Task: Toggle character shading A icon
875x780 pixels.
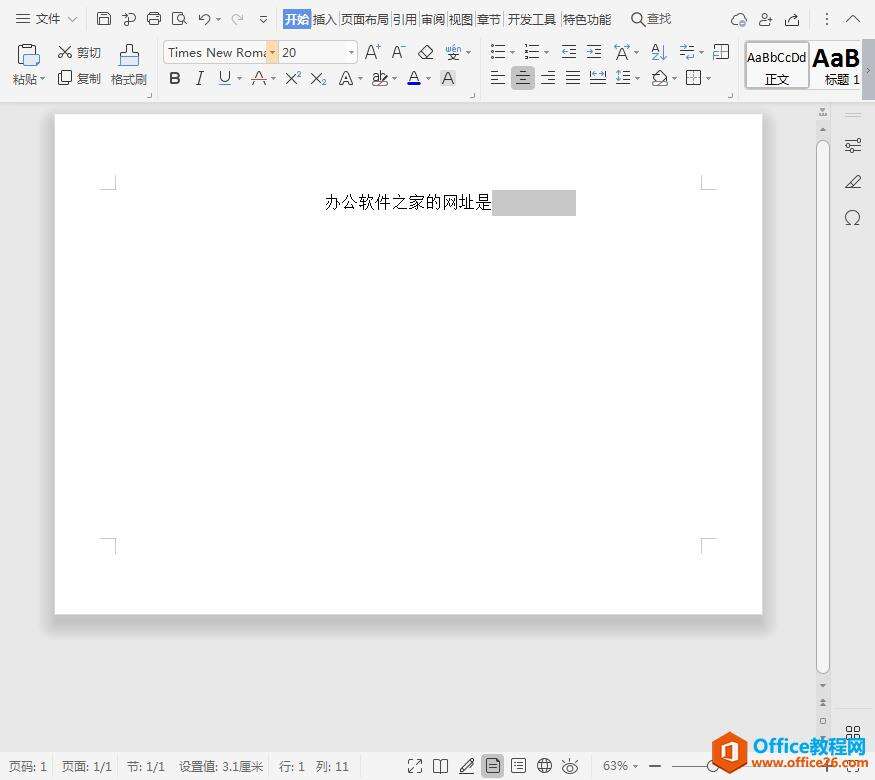Action: coord(448,78)
